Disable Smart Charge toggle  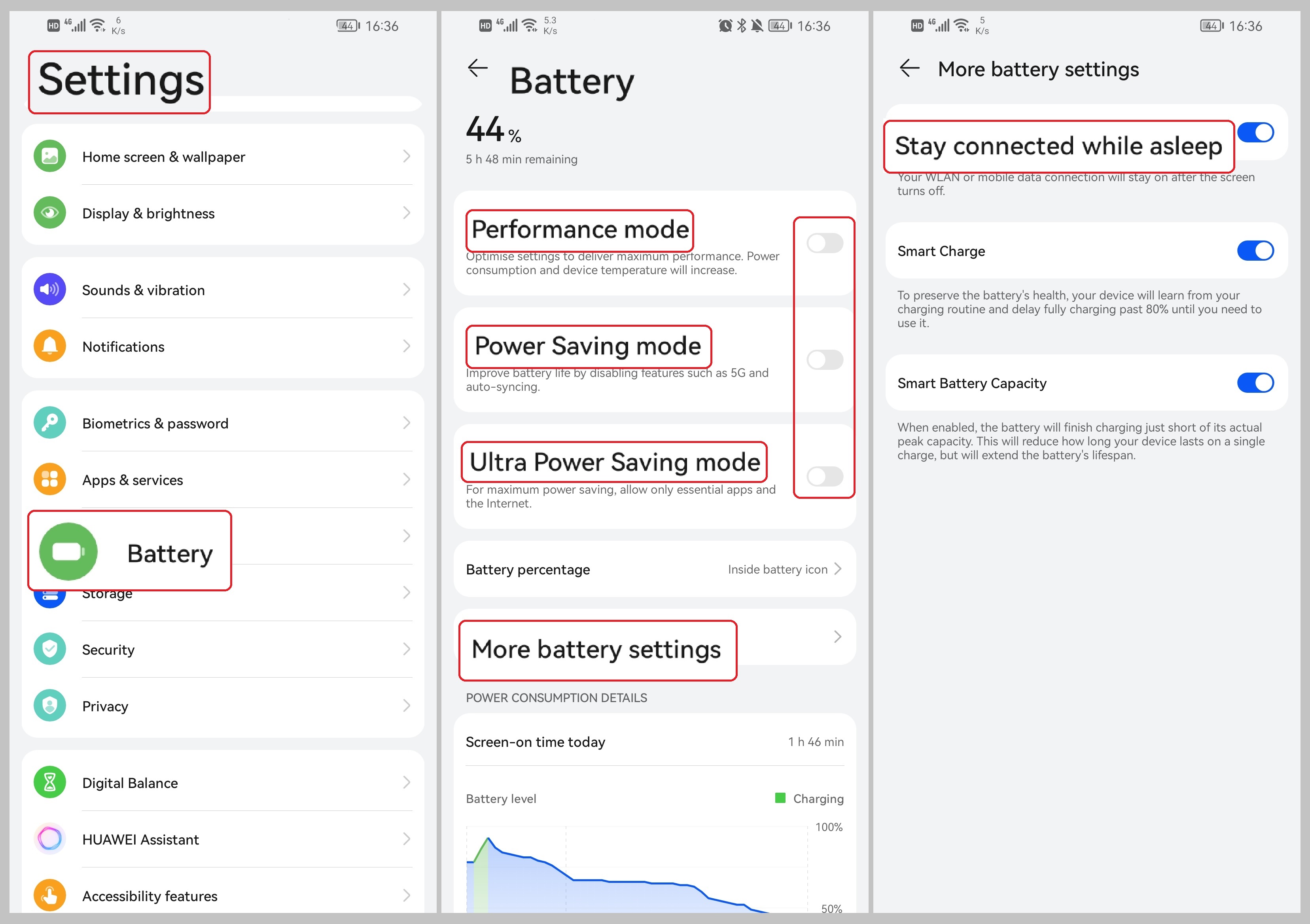(1255, 250)
